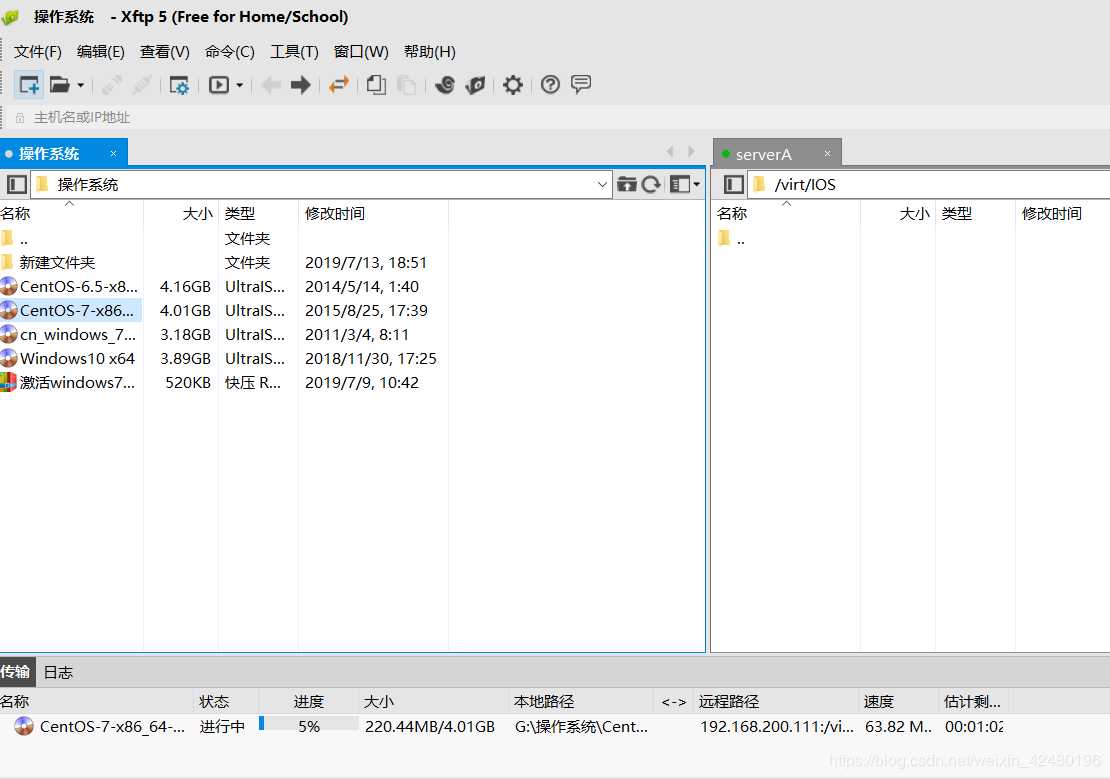This screenshot has width=1110, height=779.
Task: Open the 查看(V) menu
Action: [165, 52]
